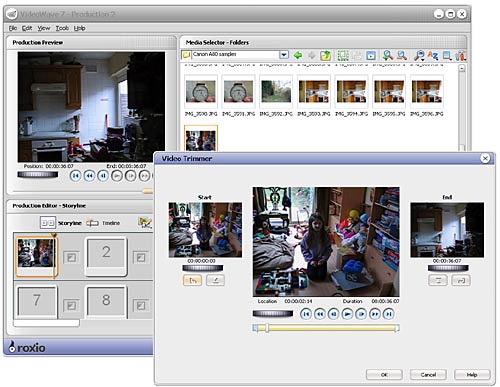The image size is (500, 387).
Task: Click rewind in Production Preview
Action: pos(89,175)
